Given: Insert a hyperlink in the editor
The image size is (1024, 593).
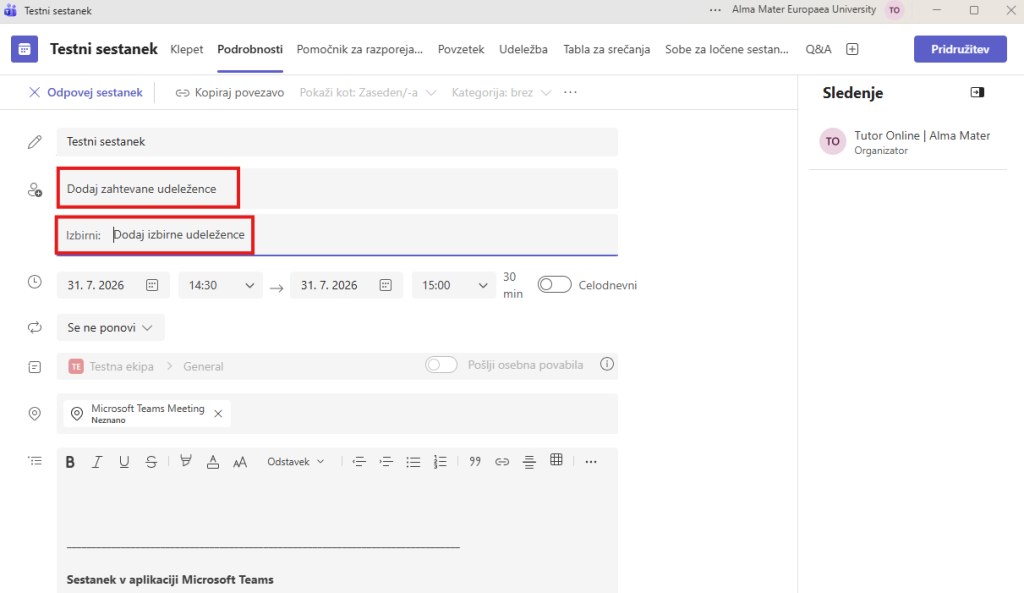Looking at the screenshot, I should (502, 462).
